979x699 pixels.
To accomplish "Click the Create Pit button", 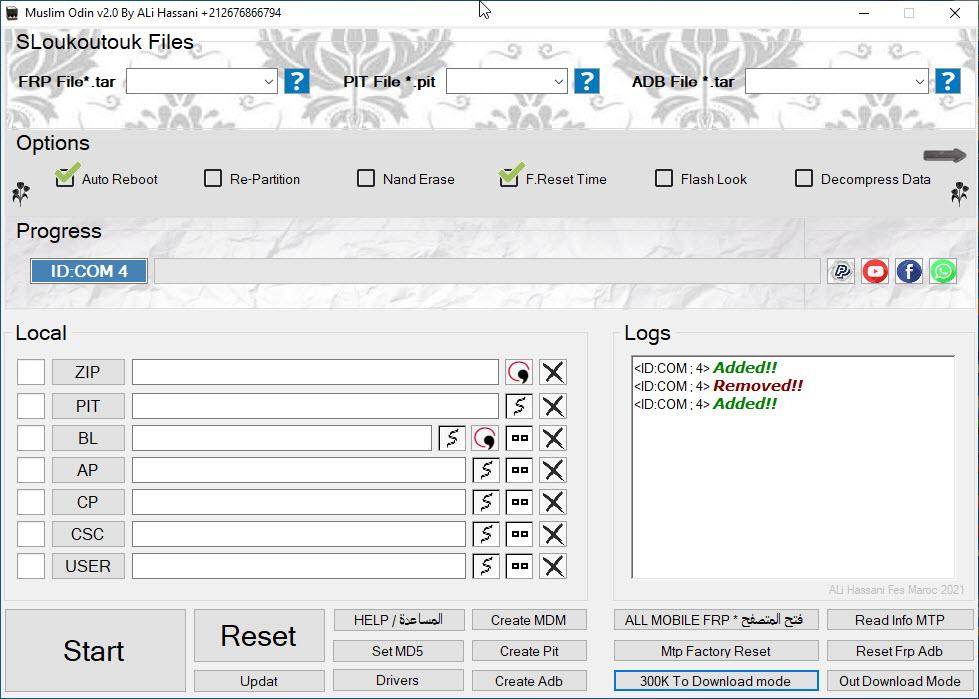I will point(529,651).
